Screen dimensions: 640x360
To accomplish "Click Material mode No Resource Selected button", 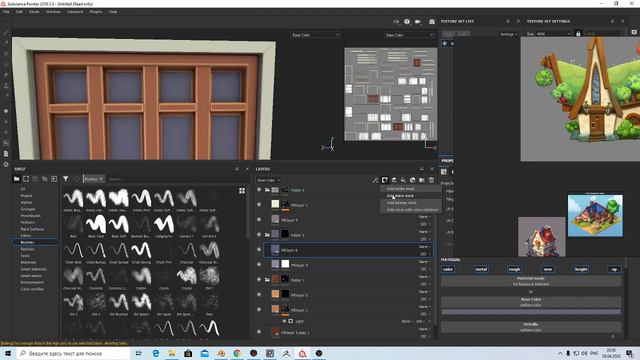I will (x=531, y=281).
